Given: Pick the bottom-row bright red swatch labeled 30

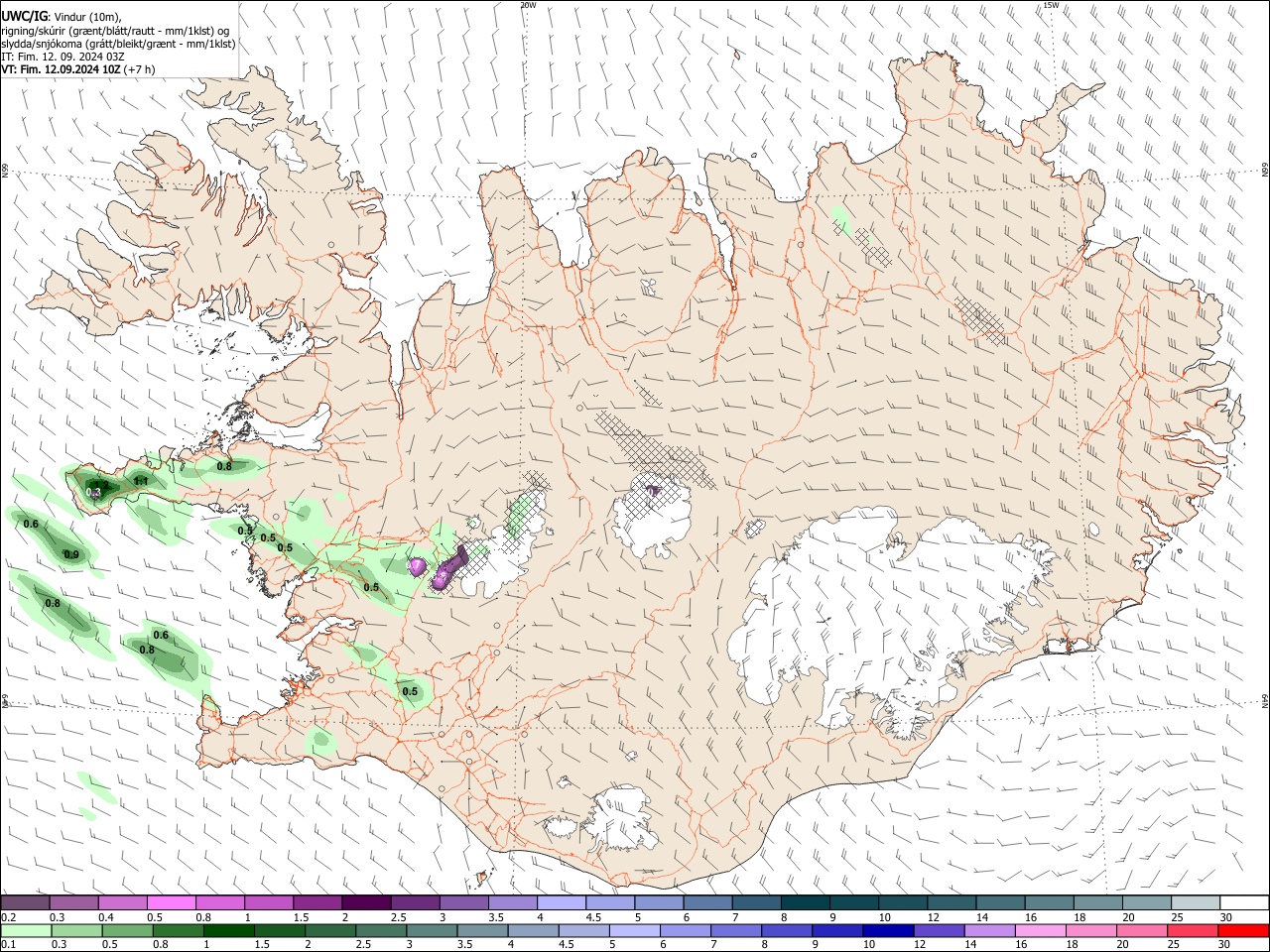Looking at the screenshot, I should pos(1243,930).
